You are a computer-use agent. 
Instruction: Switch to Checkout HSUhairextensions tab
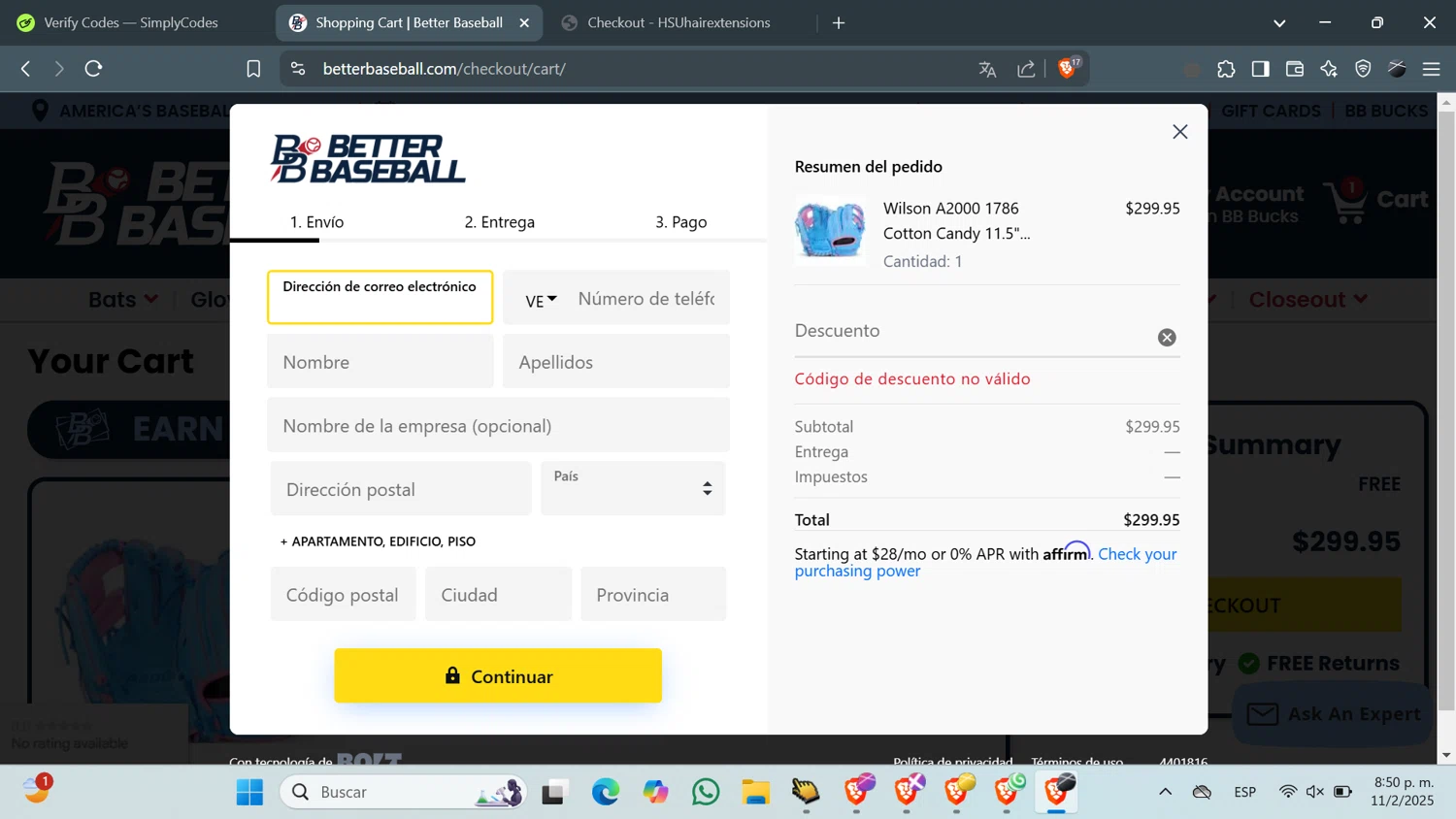(678, 22)
